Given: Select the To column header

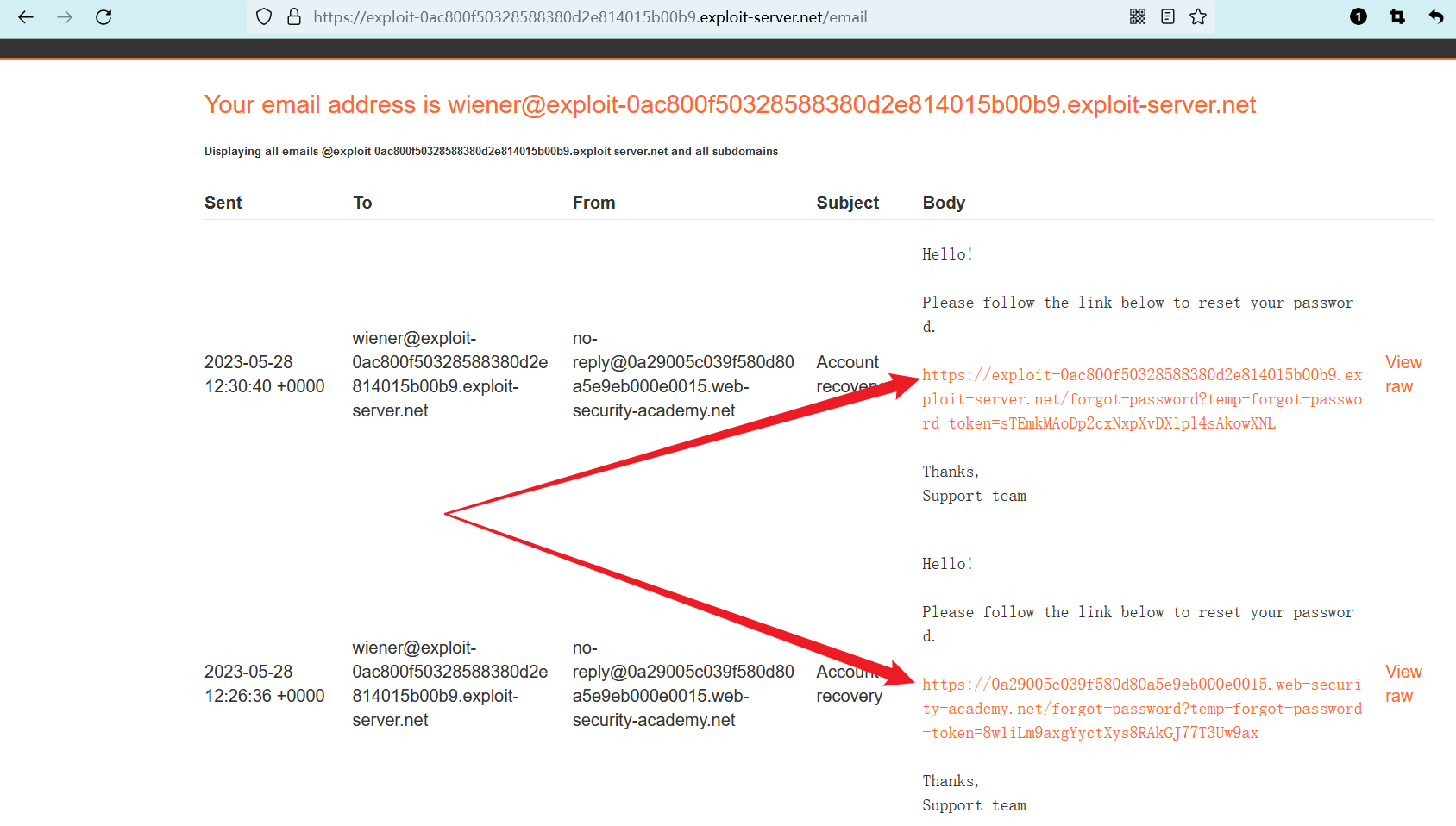Looking at the screenshot, I should [x=362, y=203].
